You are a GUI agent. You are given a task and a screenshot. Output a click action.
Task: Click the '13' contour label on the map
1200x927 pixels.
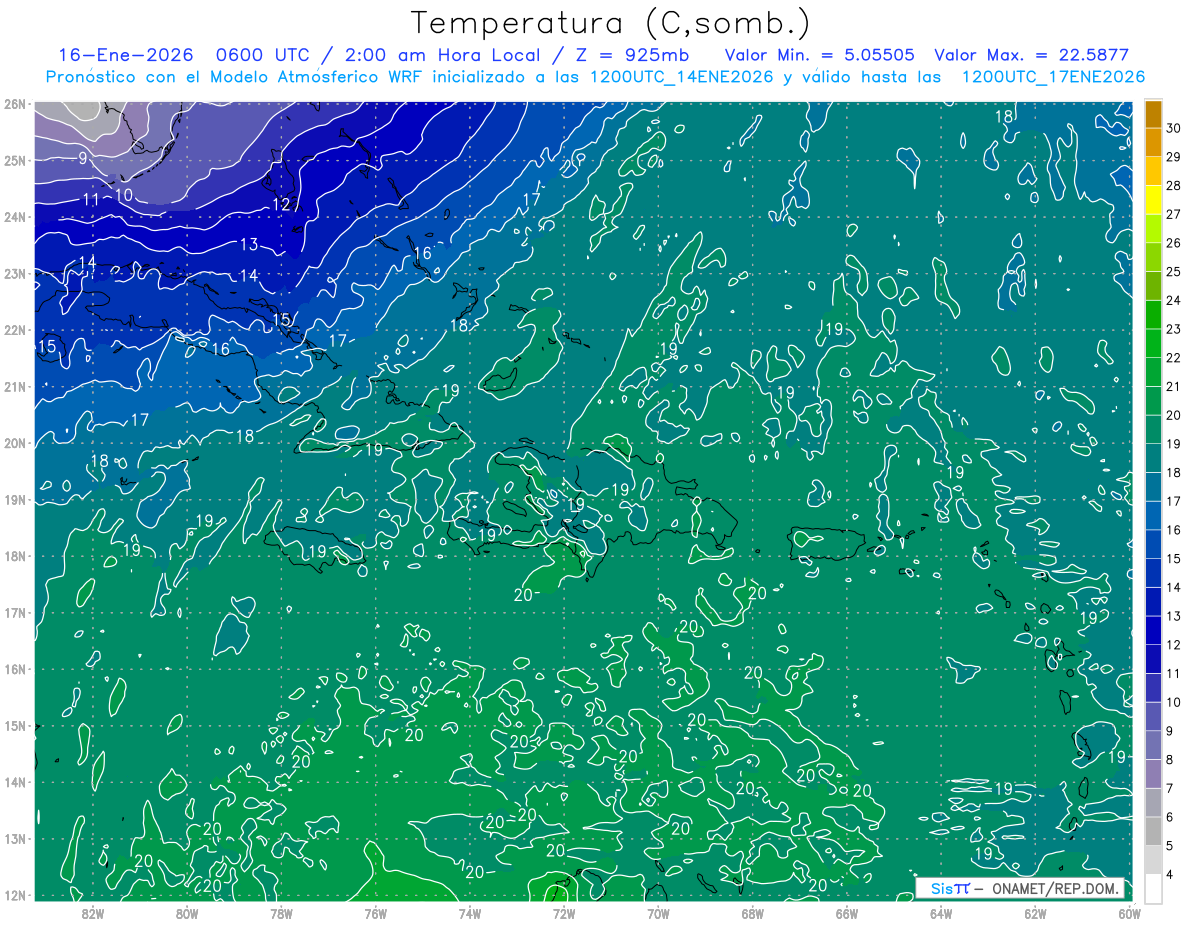point(249,244)
